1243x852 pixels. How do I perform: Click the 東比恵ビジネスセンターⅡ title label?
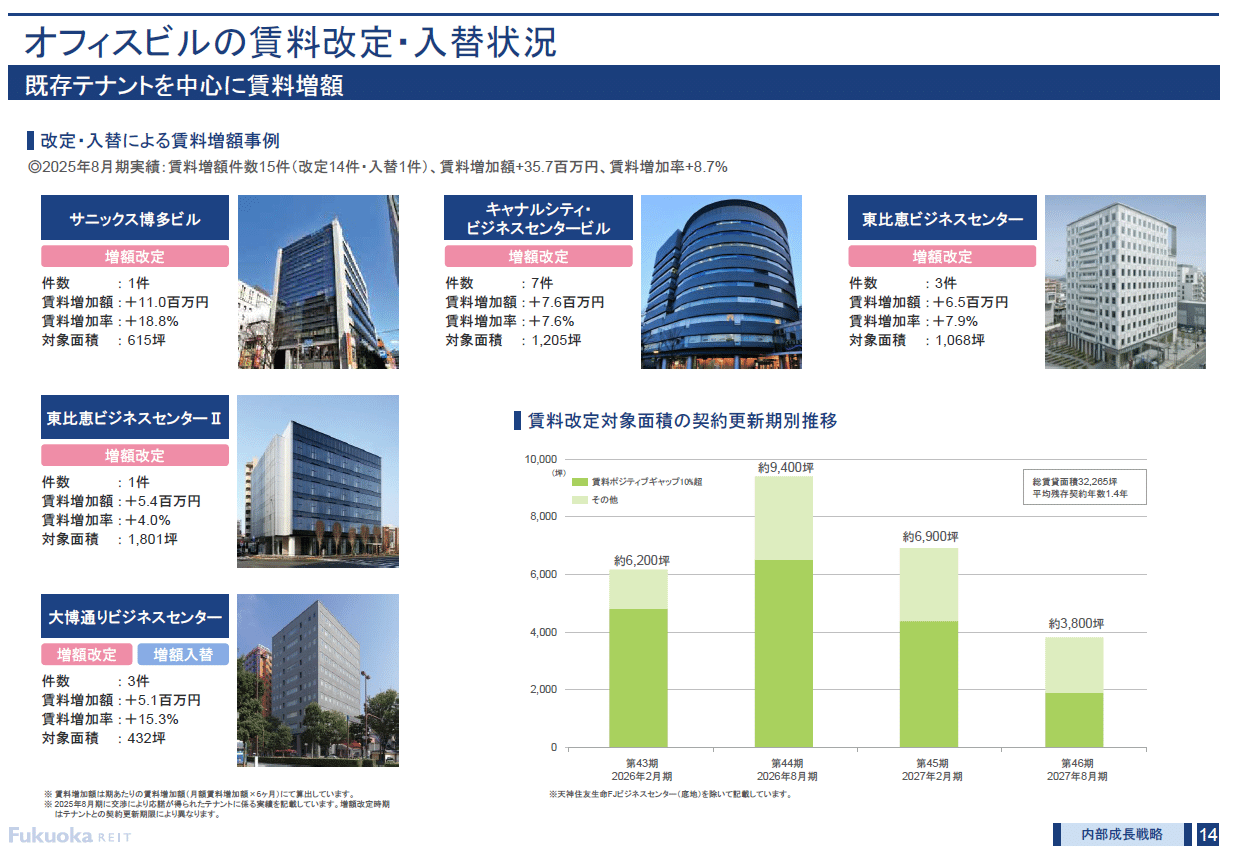point(135,418)
